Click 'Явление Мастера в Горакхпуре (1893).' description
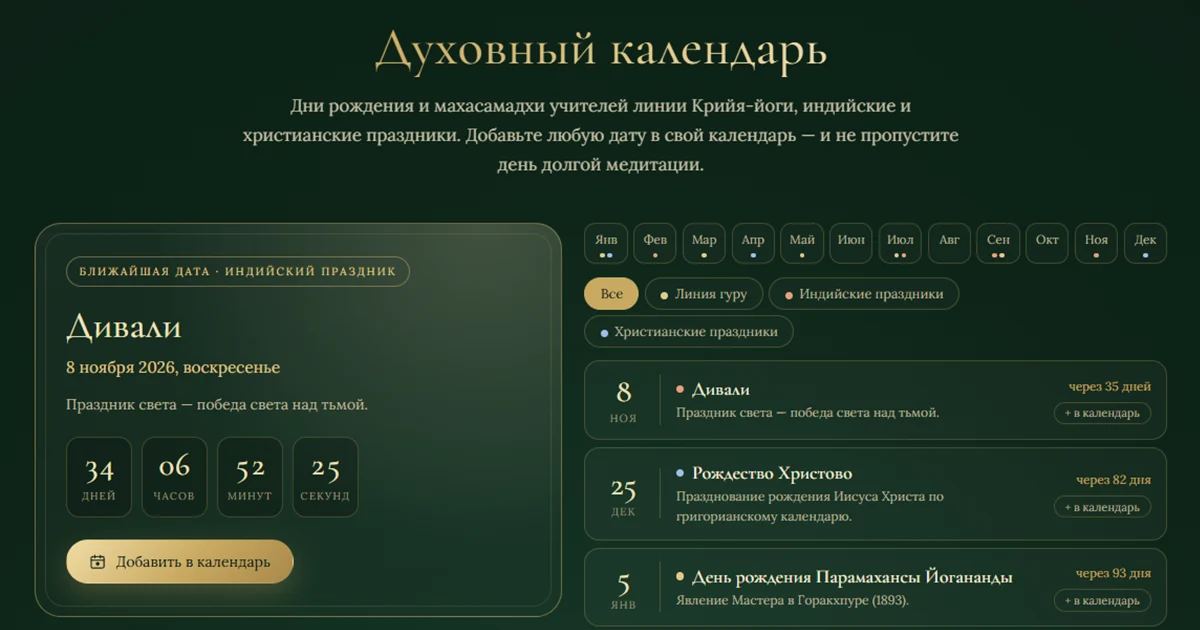 click(792, 601)
